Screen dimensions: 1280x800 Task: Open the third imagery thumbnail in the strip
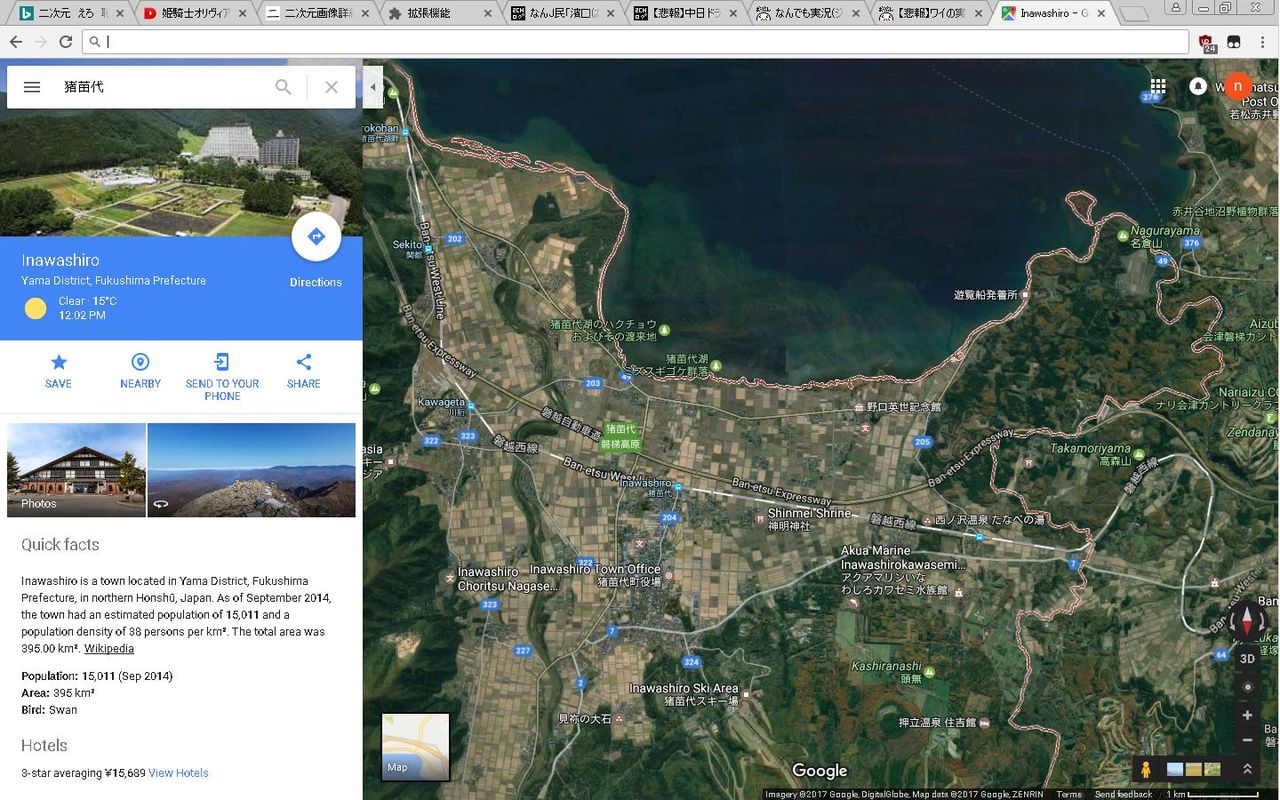point(1213,769)
